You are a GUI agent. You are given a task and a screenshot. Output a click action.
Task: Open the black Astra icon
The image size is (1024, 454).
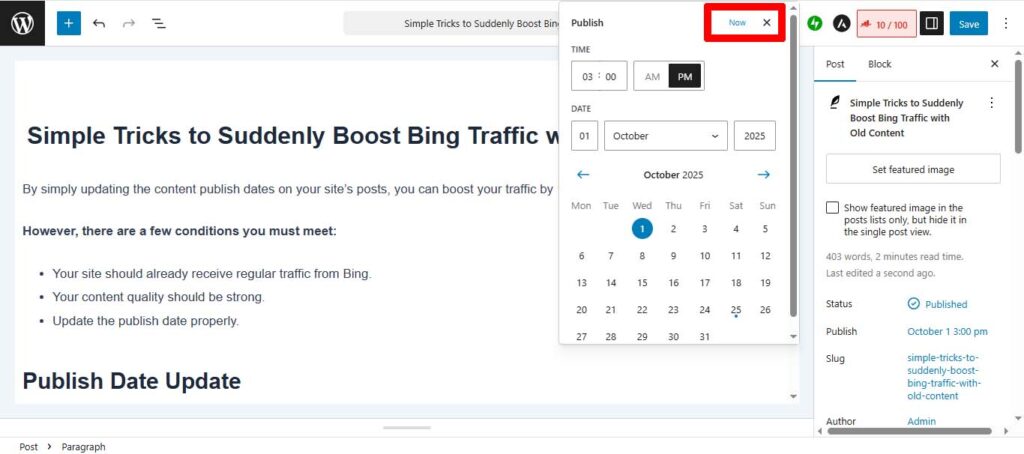tap(841, 24)
